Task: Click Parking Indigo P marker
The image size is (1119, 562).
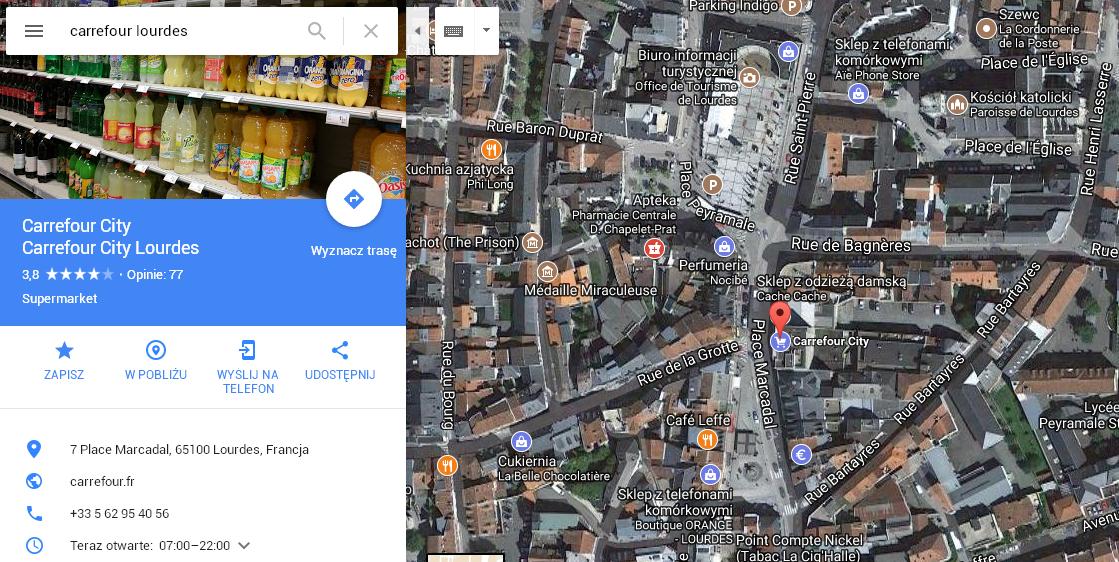Action: (791, 7)
